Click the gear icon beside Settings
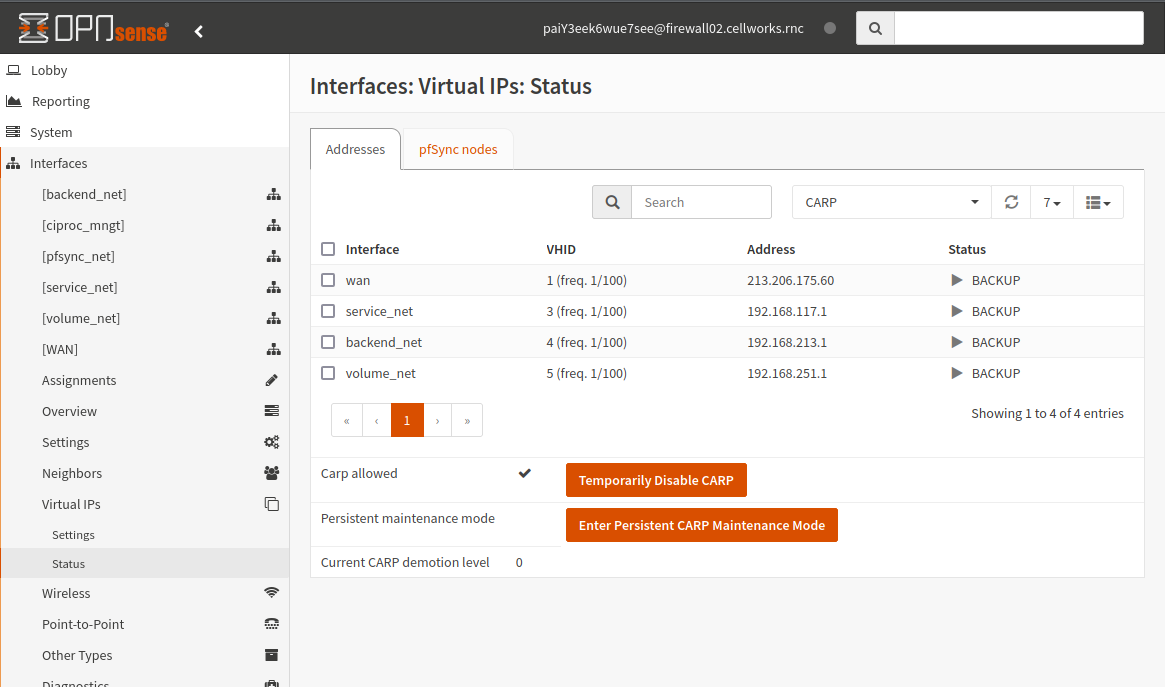 pyautogui.click(x=271, y=441)
